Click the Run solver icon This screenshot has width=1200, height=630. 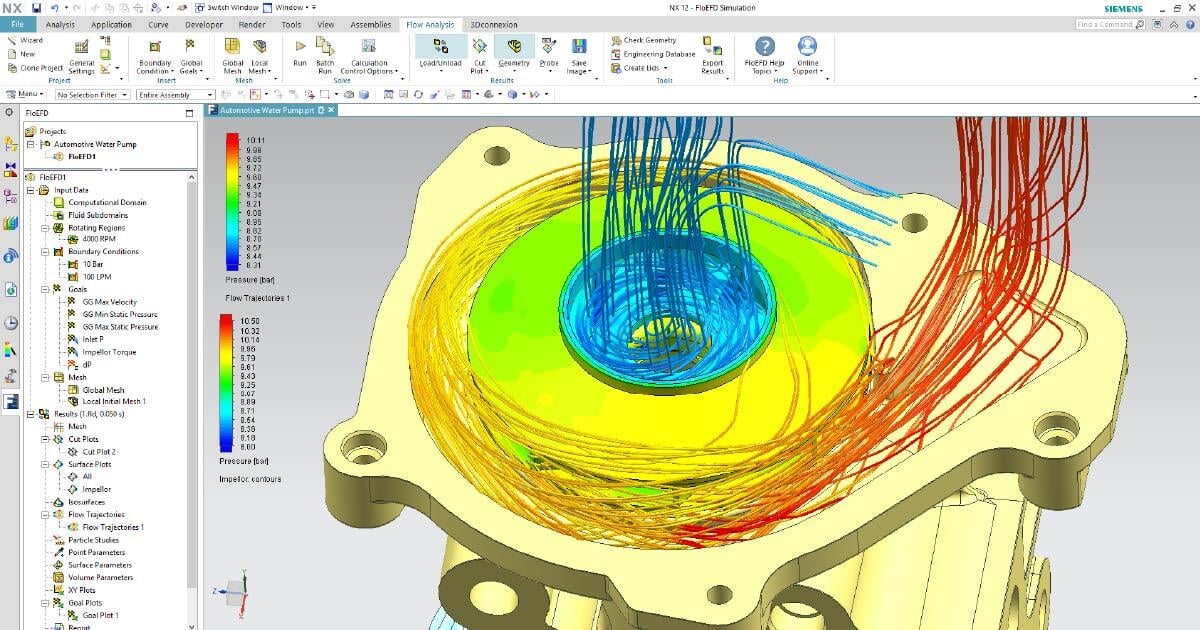click(x=300, y=47)
